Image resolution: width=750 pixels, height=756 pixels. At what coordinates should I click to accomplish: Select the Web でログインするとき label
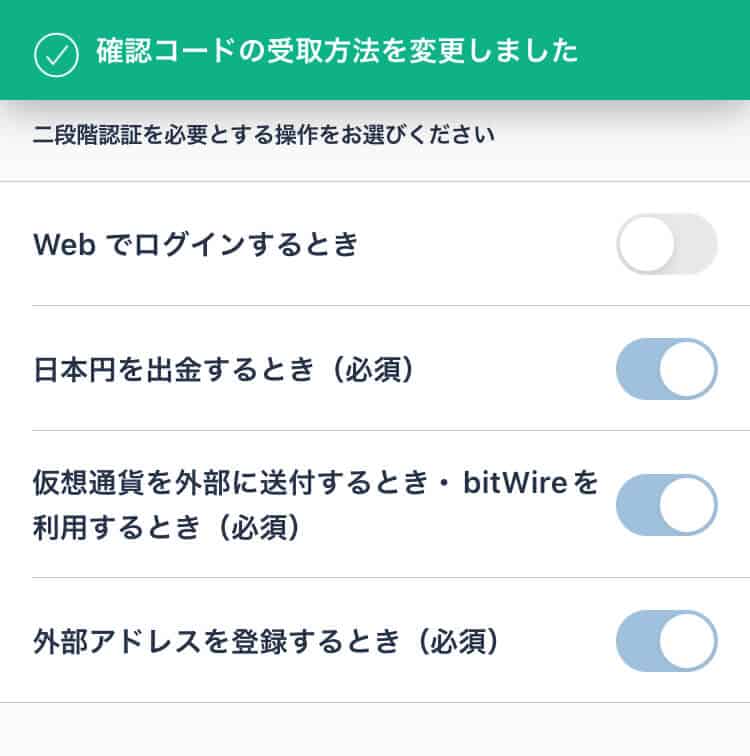point(195,244)
